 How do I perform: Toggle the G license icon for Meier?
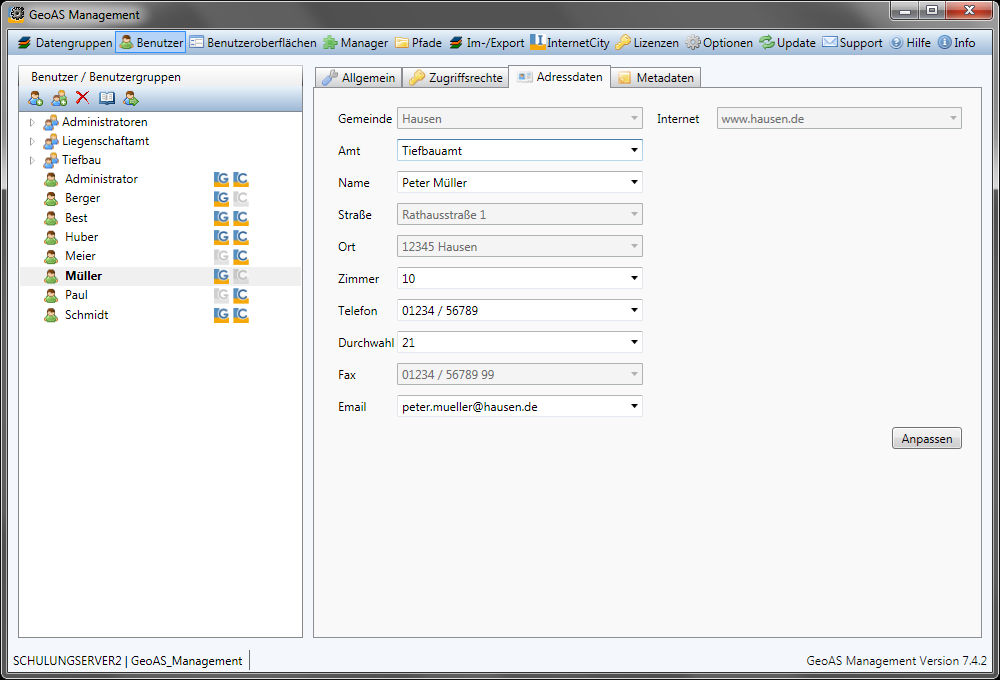221,256
